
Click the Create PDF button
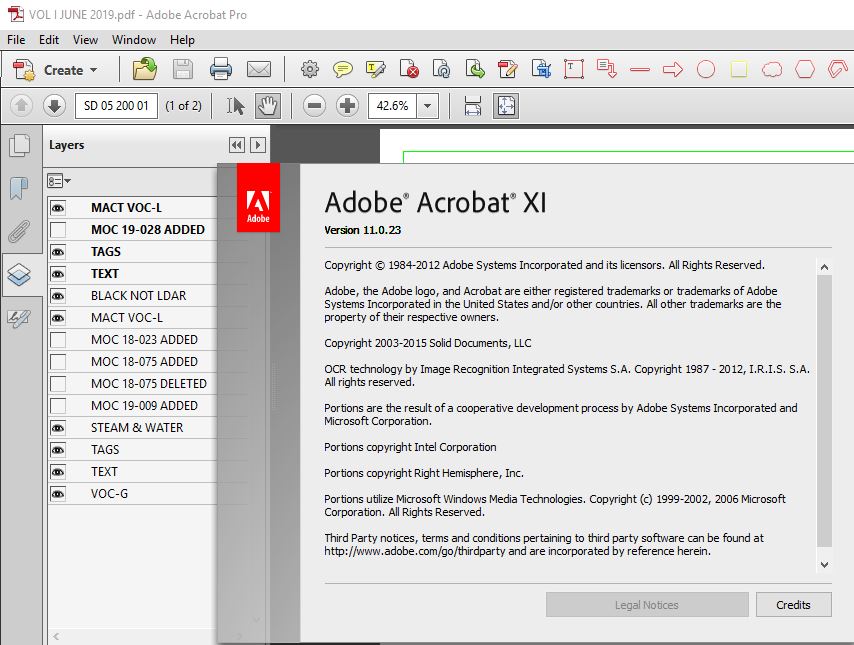pos(54,70)
